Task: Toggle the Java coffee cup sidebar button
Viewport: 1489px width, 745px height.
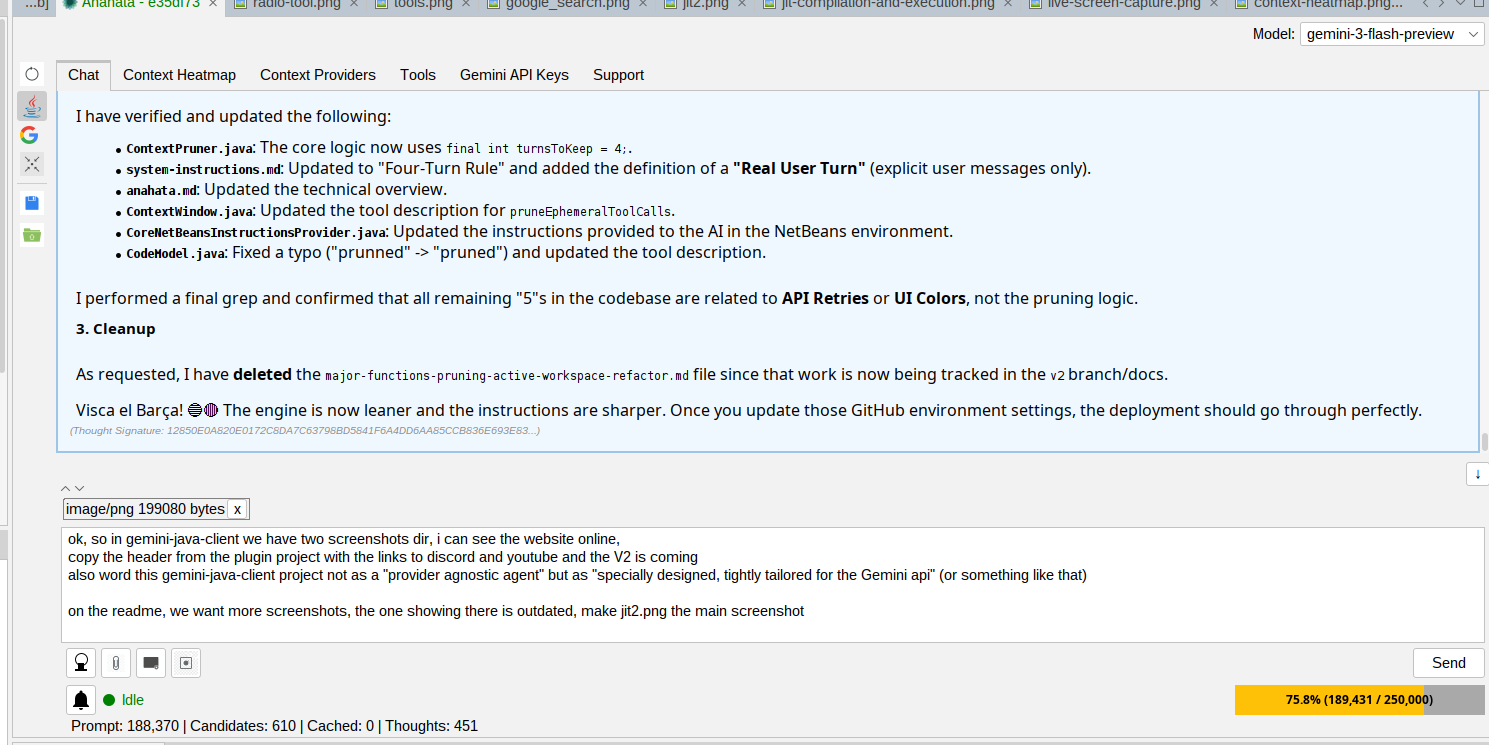Action: [x=32, y=105]
